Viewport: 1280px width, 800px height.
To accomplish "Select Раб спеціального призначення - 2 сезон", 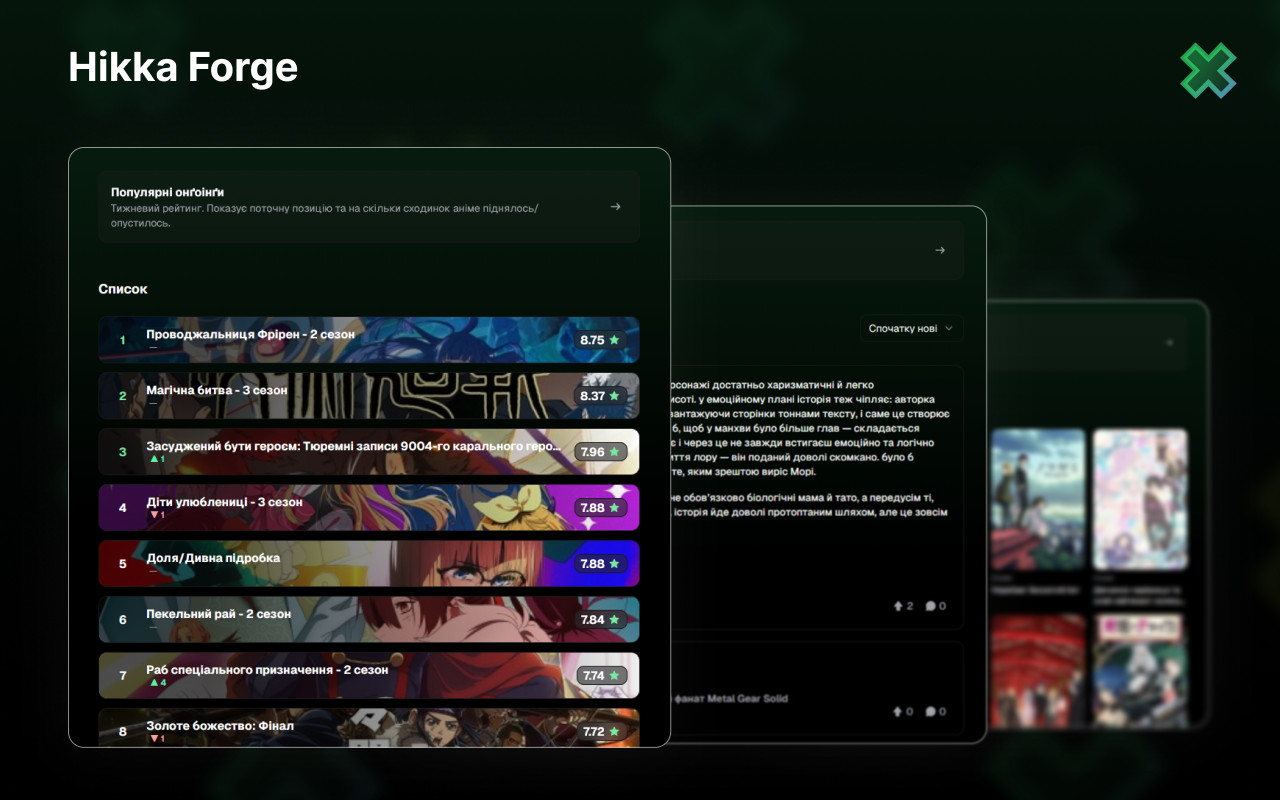I will (x=369, y=676).
